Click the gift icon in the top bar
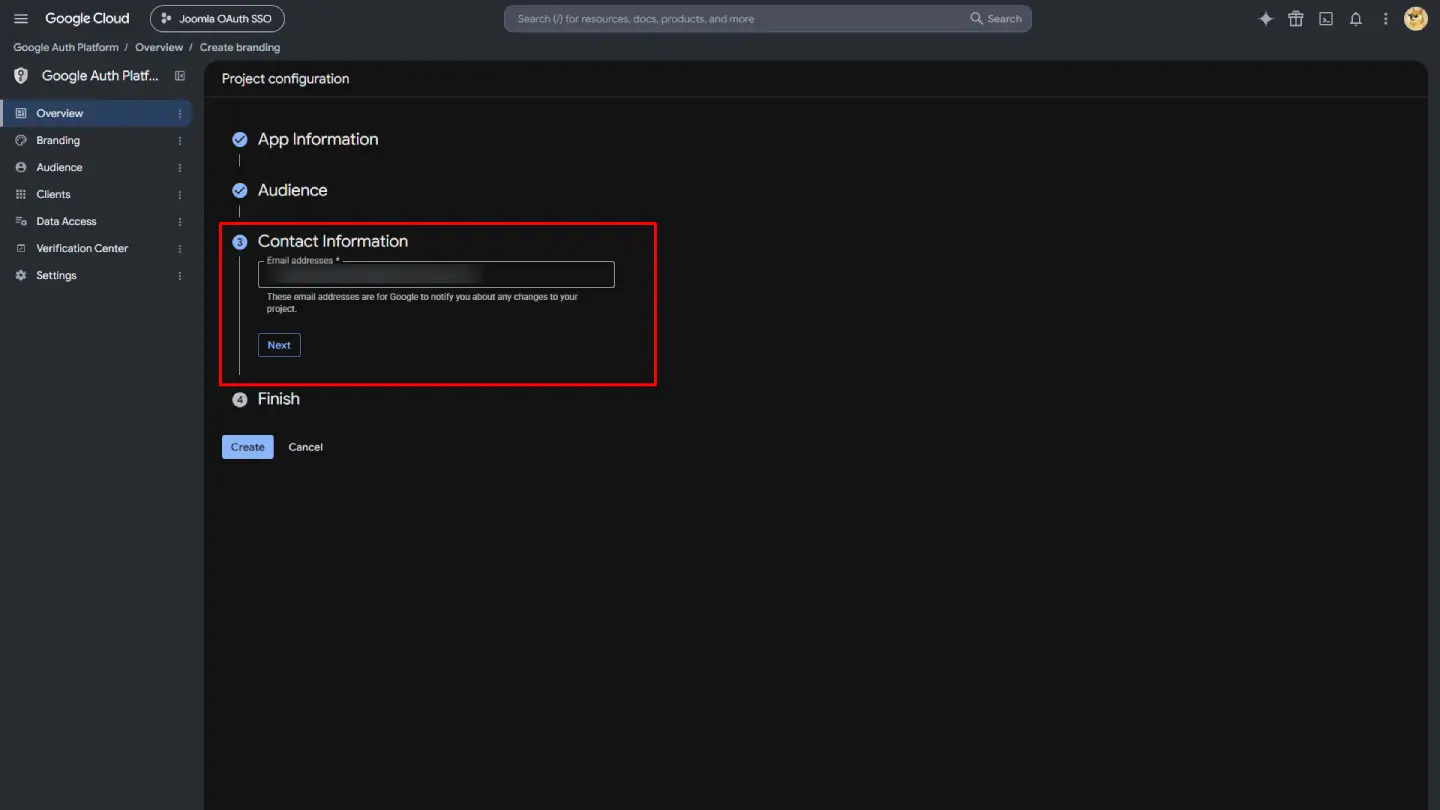 point(1296,19)
